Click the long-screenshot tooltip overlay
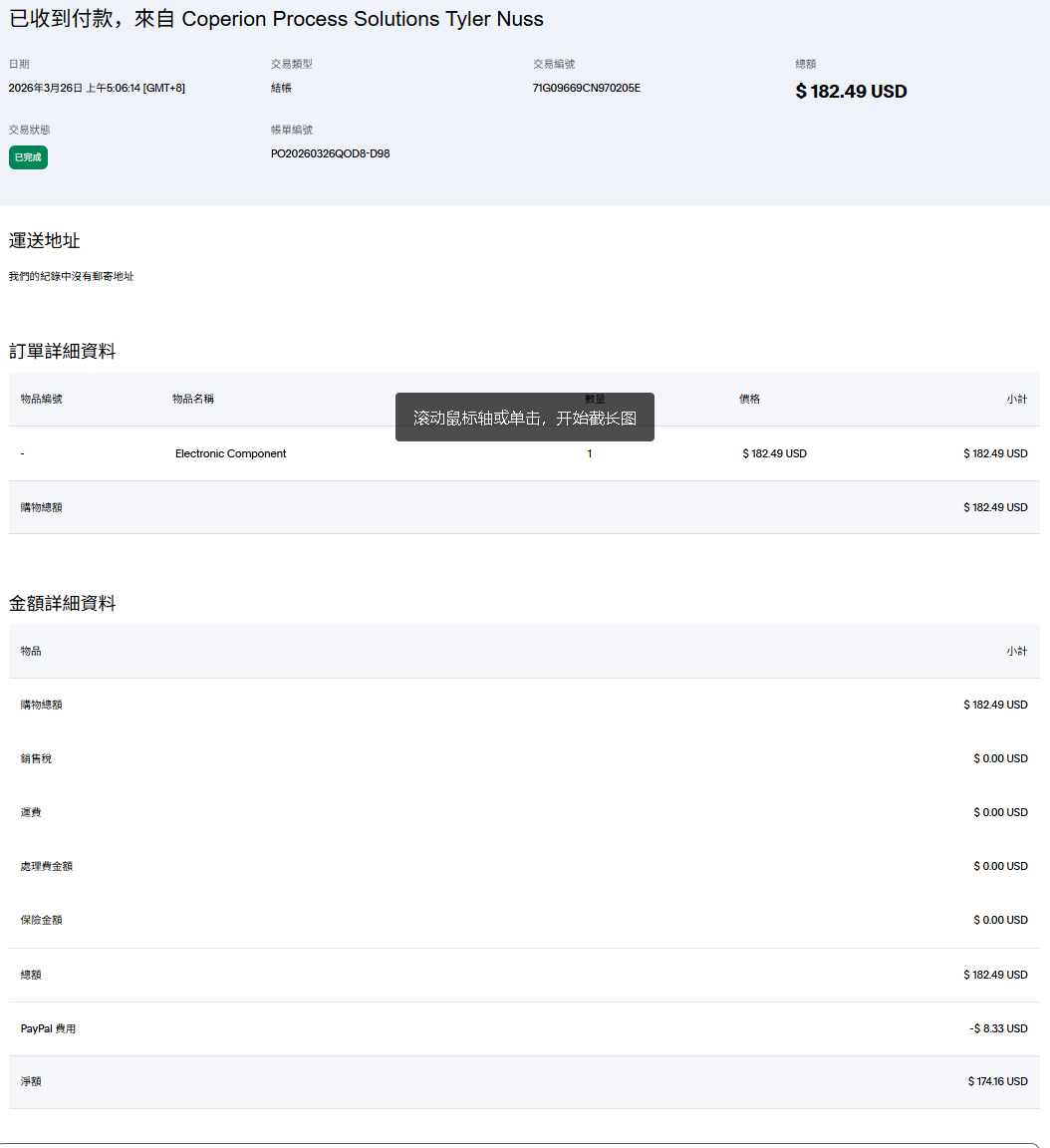The width and height of the screenshot is (1050, 1148). tap(524, 418)
